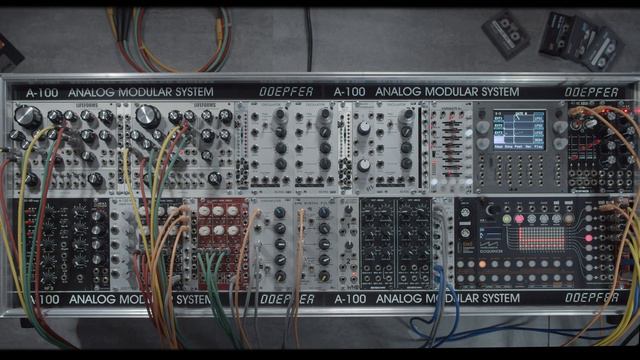Click the LIFEFORMS label on the first module
The height and width of the screenshot is (360, 640).
(87, 105)
